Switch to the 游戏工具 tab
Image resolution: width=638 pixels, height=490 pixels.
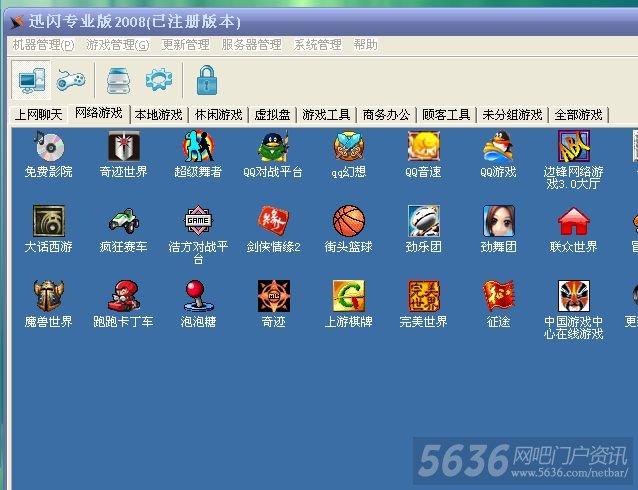point(326,115)
